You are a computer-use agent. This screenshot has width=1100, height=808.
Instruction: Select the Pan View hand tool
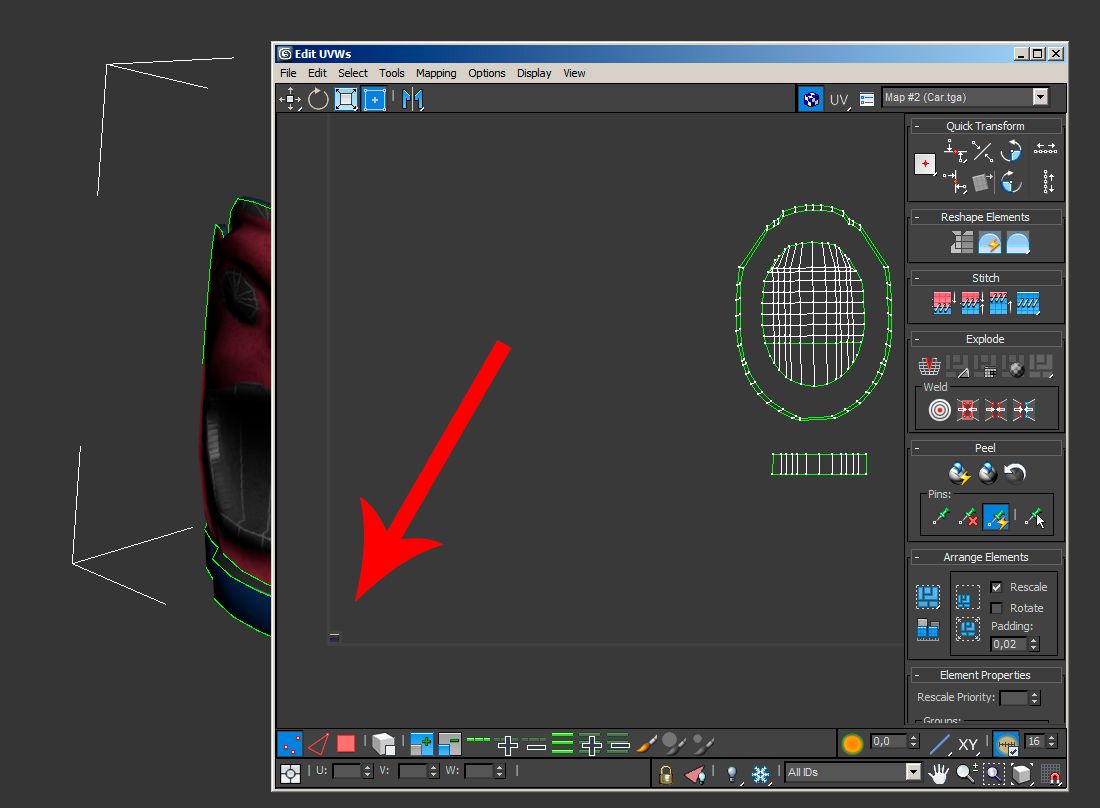pos(938,773)
